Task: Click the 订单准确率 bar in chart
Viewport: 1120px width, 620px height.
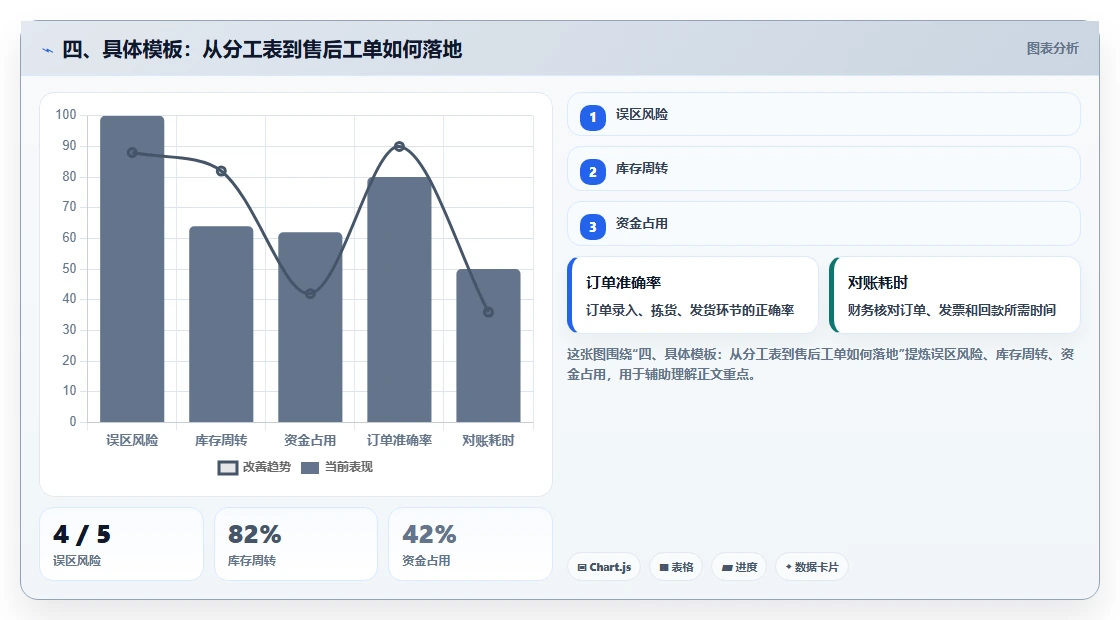Action: [x=399, y=299]
